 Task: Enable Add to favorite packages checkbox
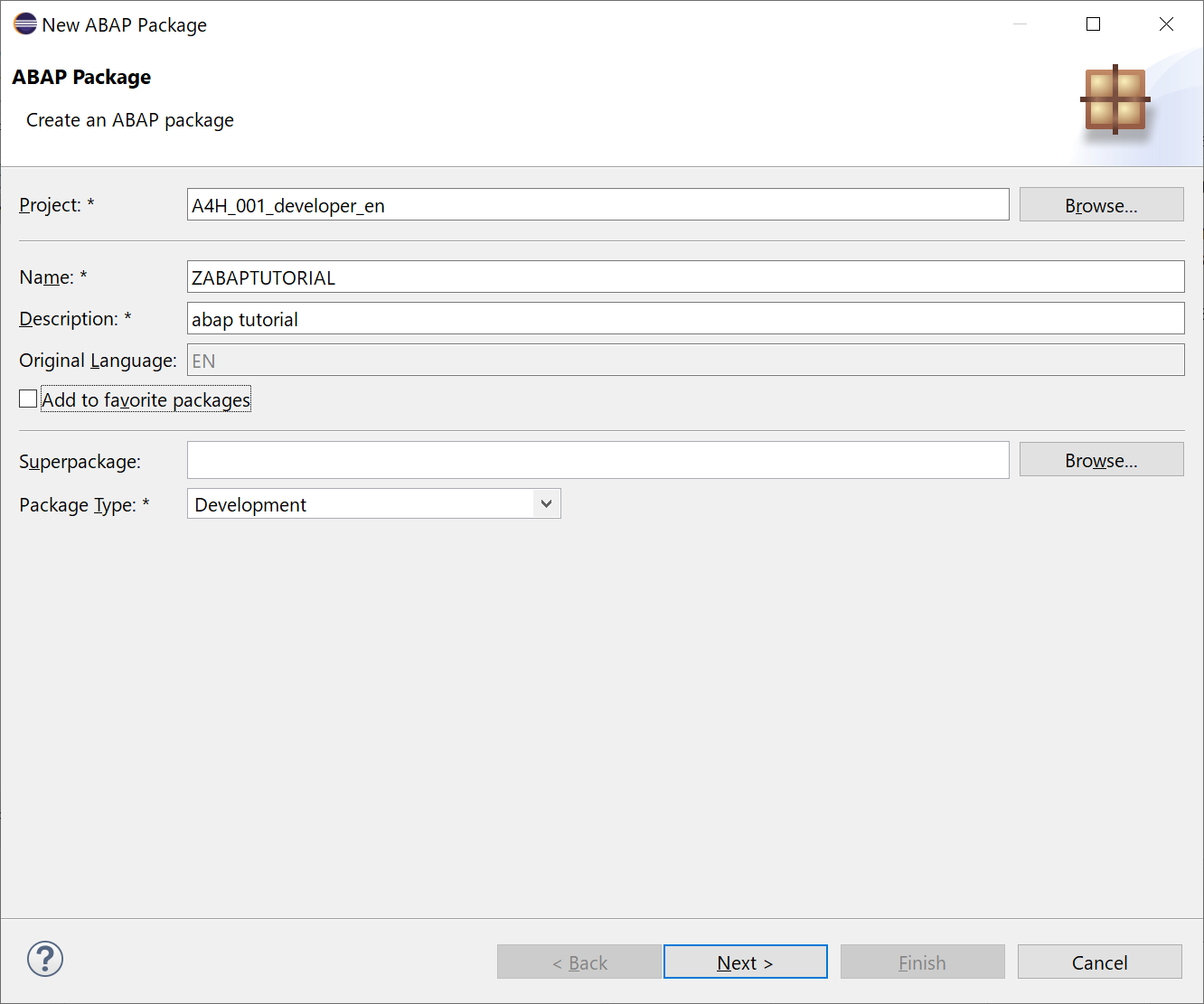(28, 399)
